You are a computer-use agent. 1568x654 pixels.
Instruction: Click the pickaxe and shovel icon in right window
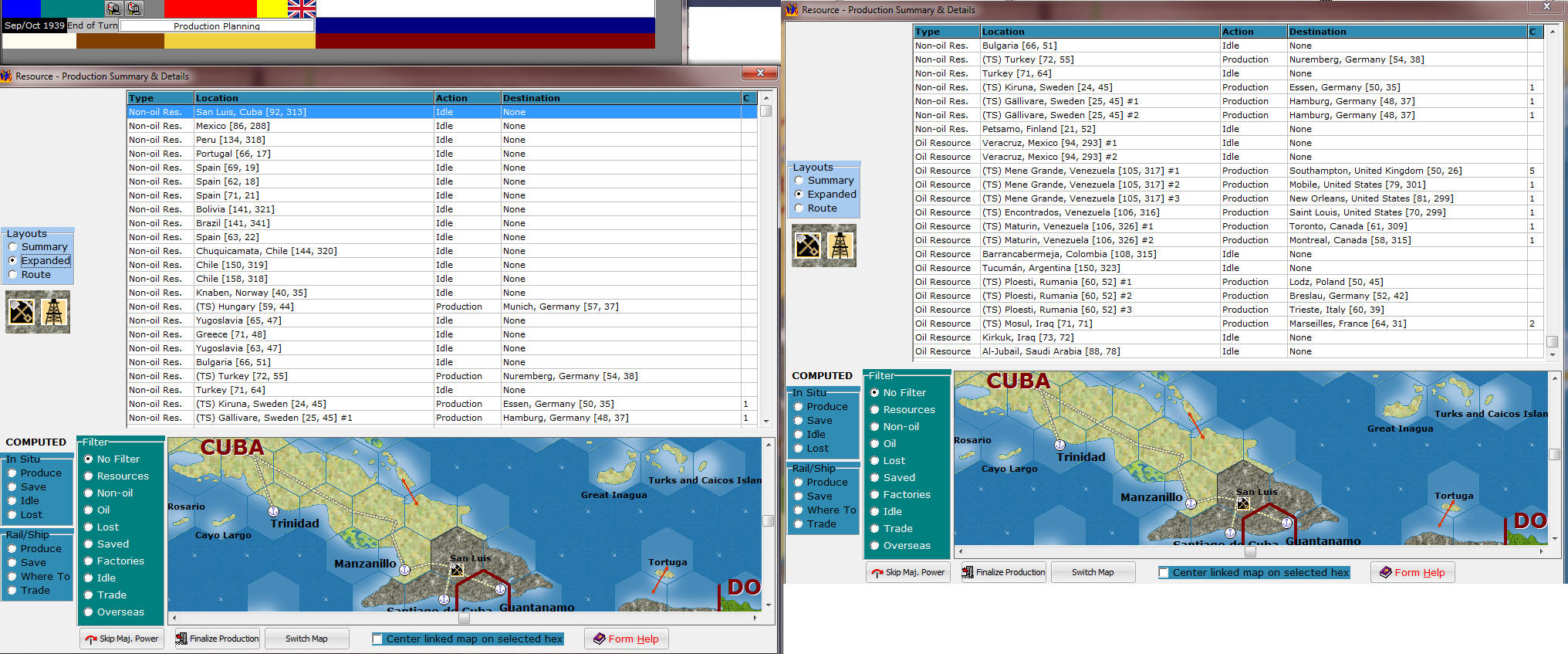[808, 246]
